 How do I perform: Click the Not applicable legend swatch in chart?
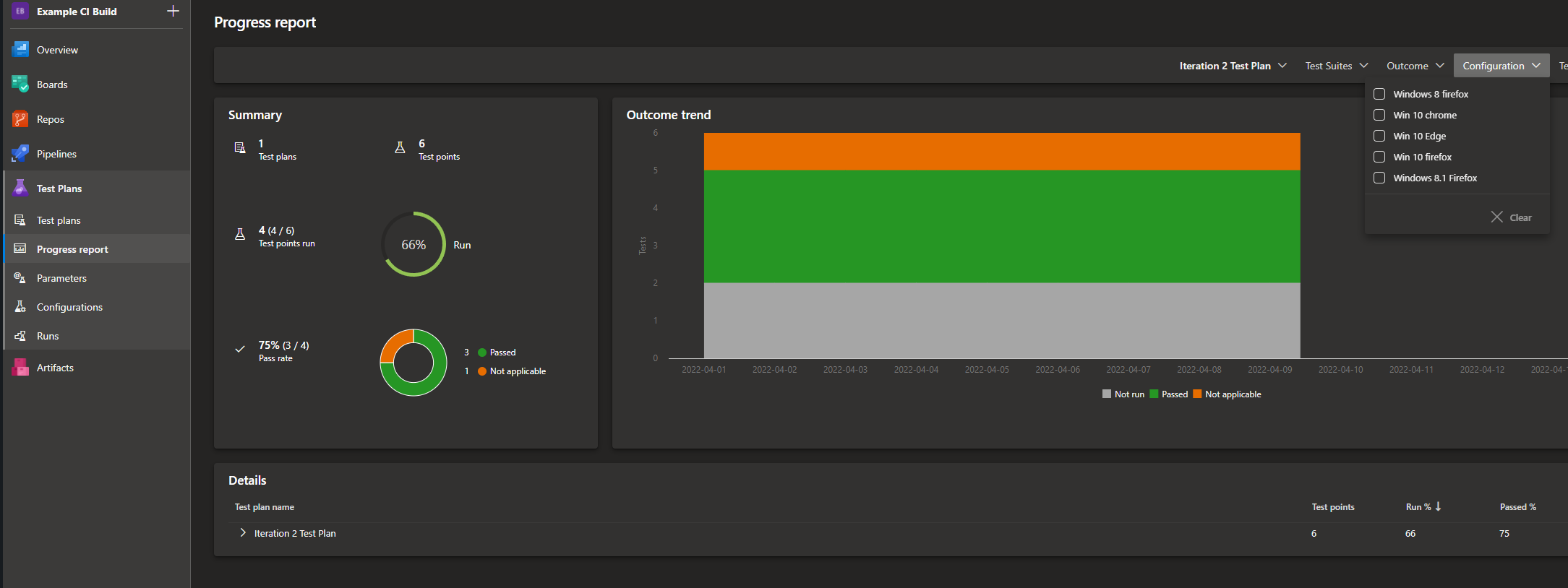(x=1197, y=394)
